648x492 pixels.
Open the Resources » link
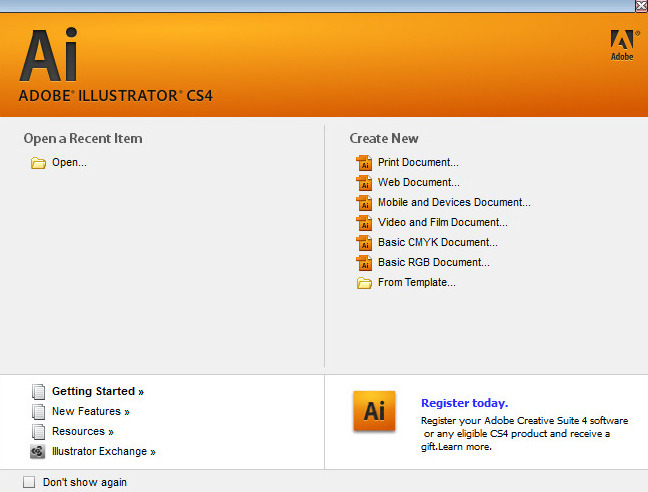click(83, 431)
